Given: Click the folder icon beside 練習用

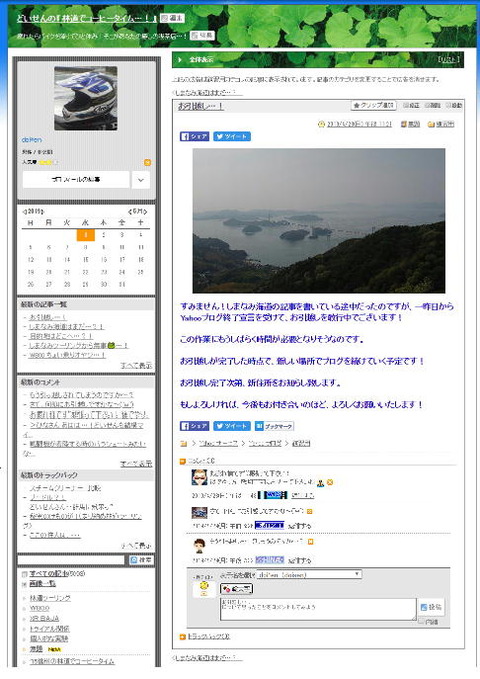Looking at the screenshot, I should (x=431, y=124).
